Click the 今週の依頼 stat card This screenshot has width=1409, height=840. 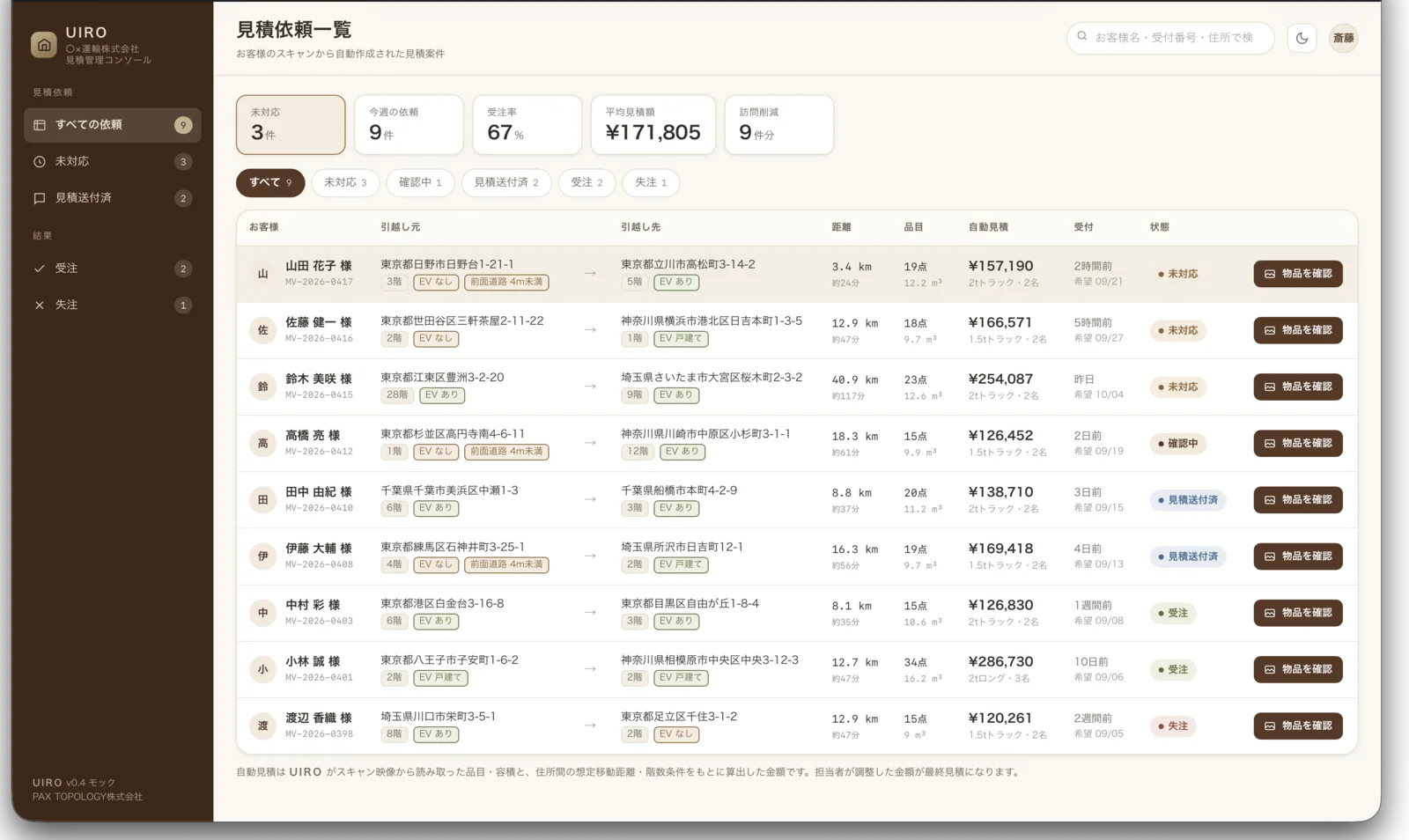pyautogui.click(x=409, y=125)
